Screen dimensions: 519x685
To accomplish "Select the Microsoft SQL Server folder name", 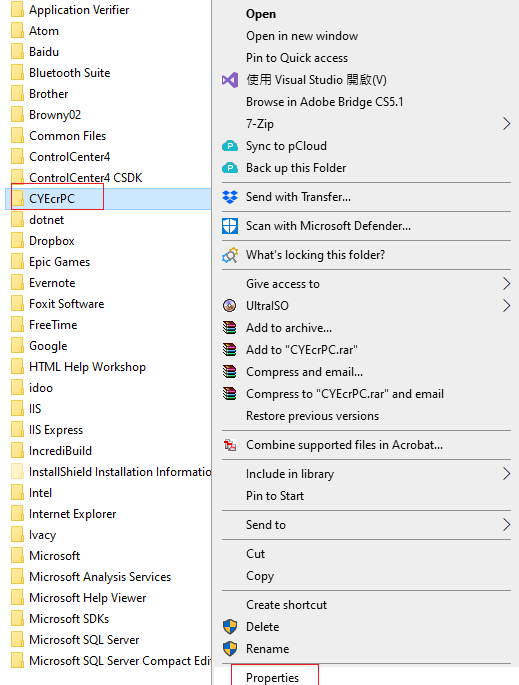I will pos(84,640).
